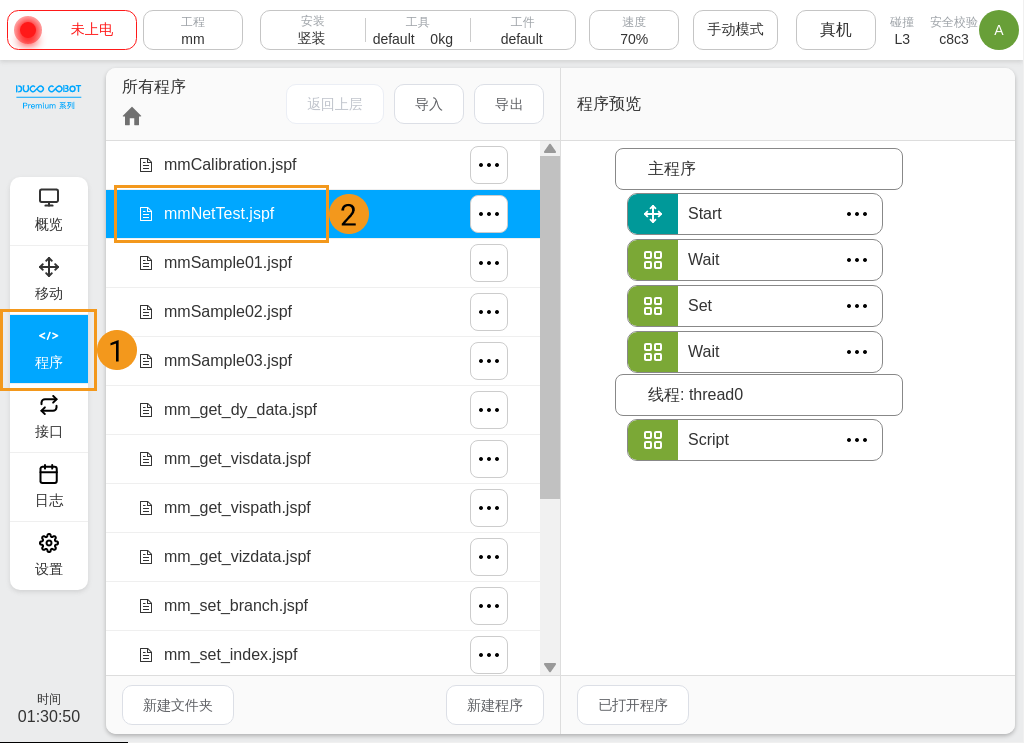Open the 概览 overview panel icon
This screenshot has width=1024, height=743.
coord(48,210)
